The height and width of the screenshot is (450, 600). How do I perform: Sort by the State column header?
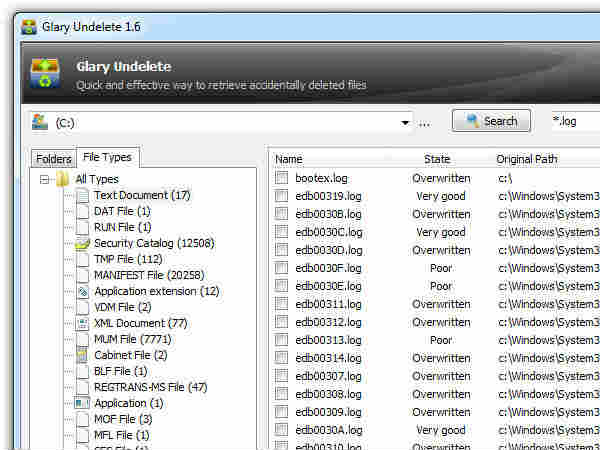437,159
